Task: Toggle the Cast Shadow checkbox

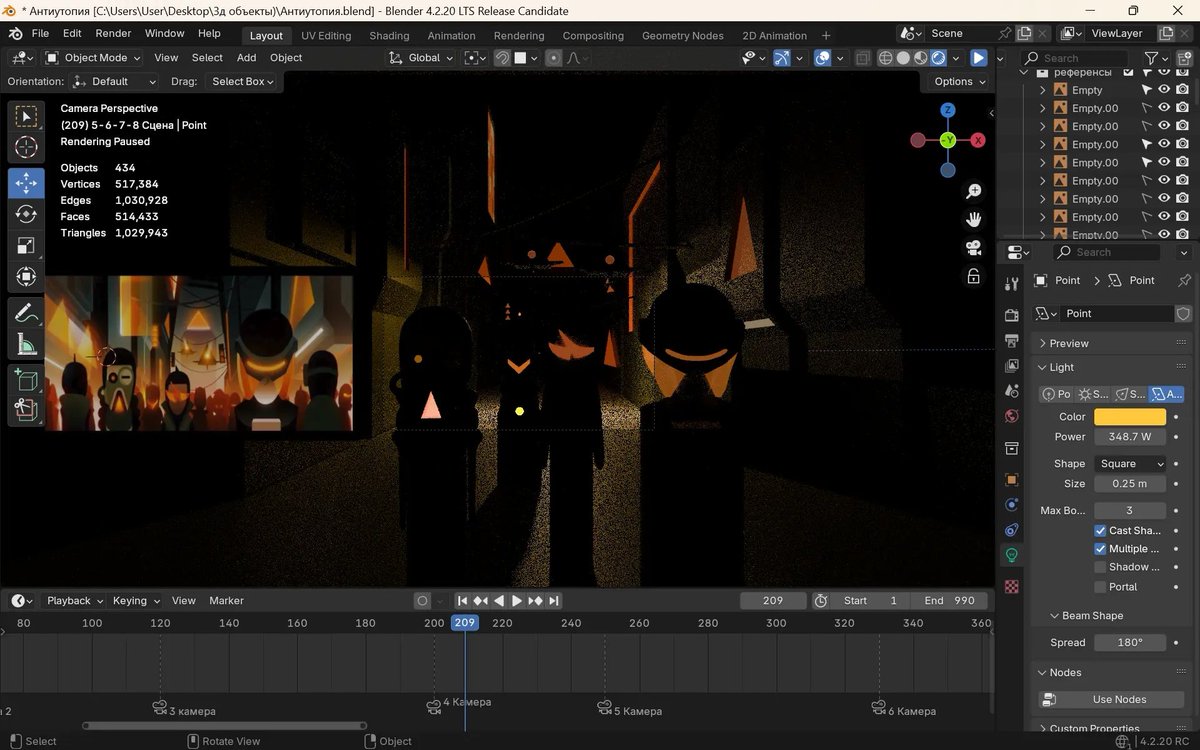Action: (x=1100, y=531)
